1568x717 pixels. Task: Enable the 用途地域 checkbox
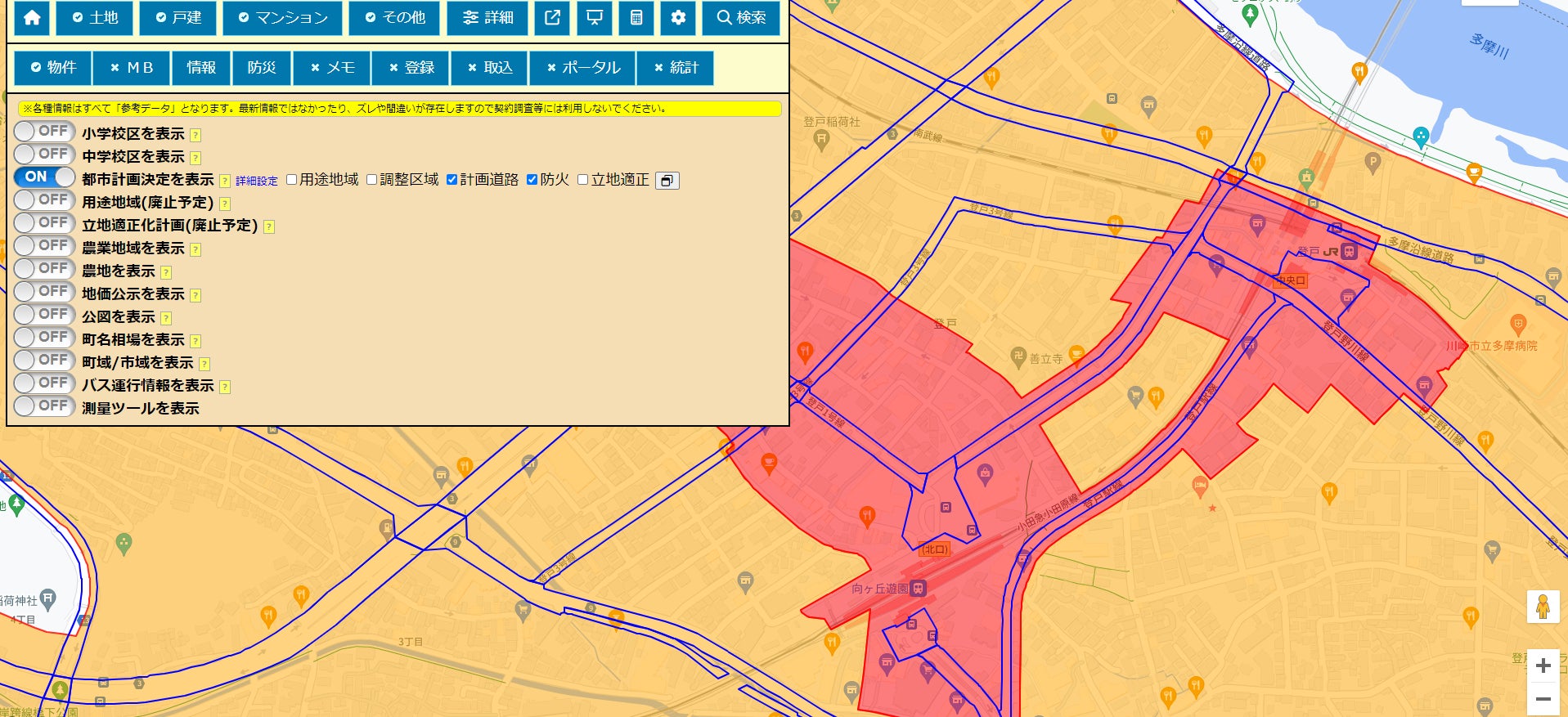click(x=292, y=180)
